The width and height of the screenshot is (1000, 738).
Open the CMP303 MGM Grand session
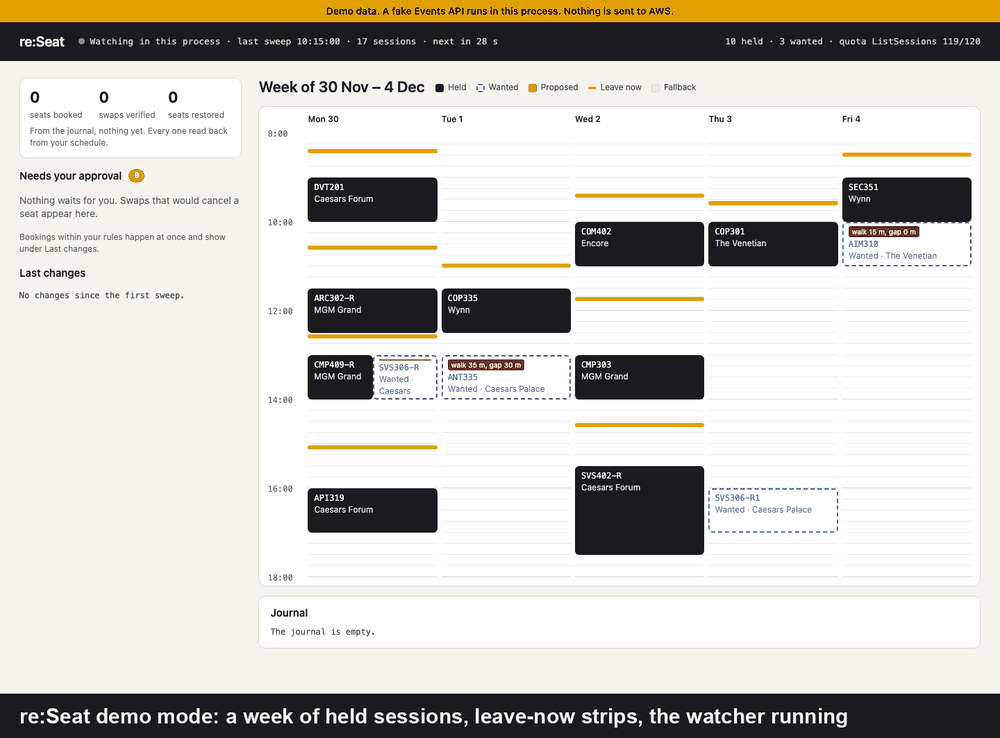(640, 378)
